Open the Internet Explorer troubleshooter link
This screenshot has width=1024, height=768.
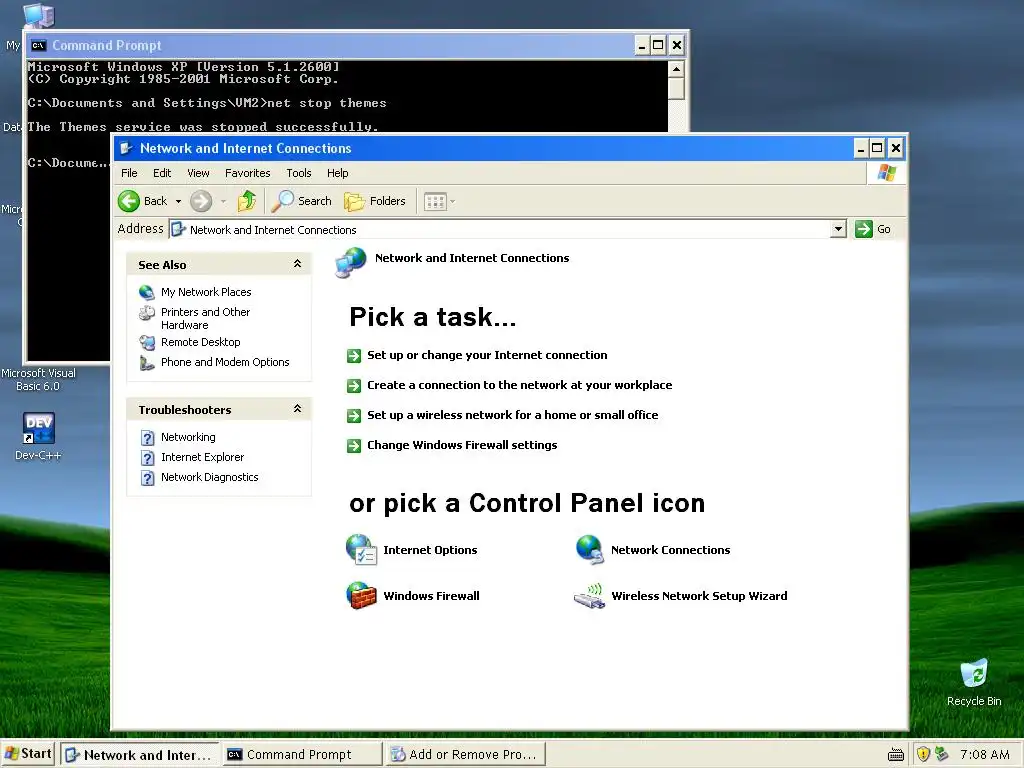point(202,457)
